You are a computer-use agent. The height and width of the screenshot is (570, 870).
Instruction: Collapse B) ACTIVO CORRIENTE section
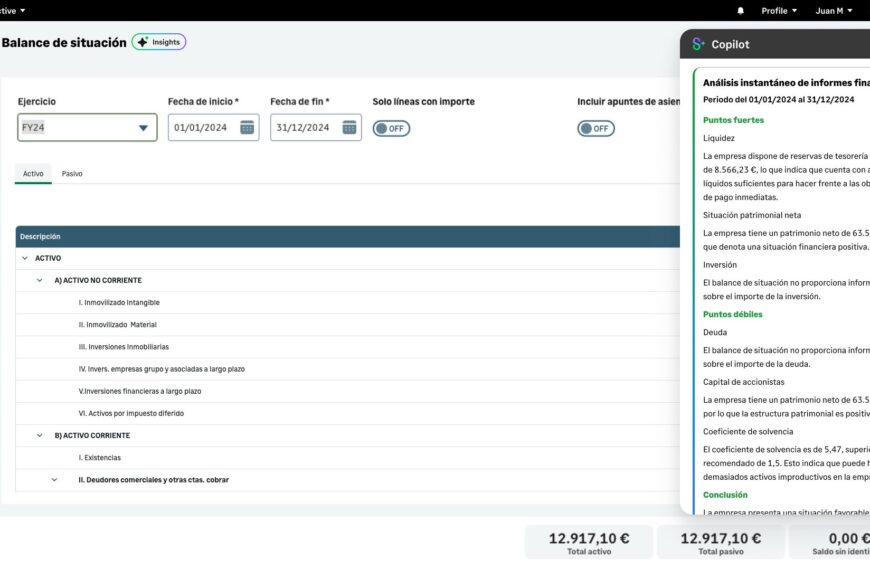coord(40,435)
